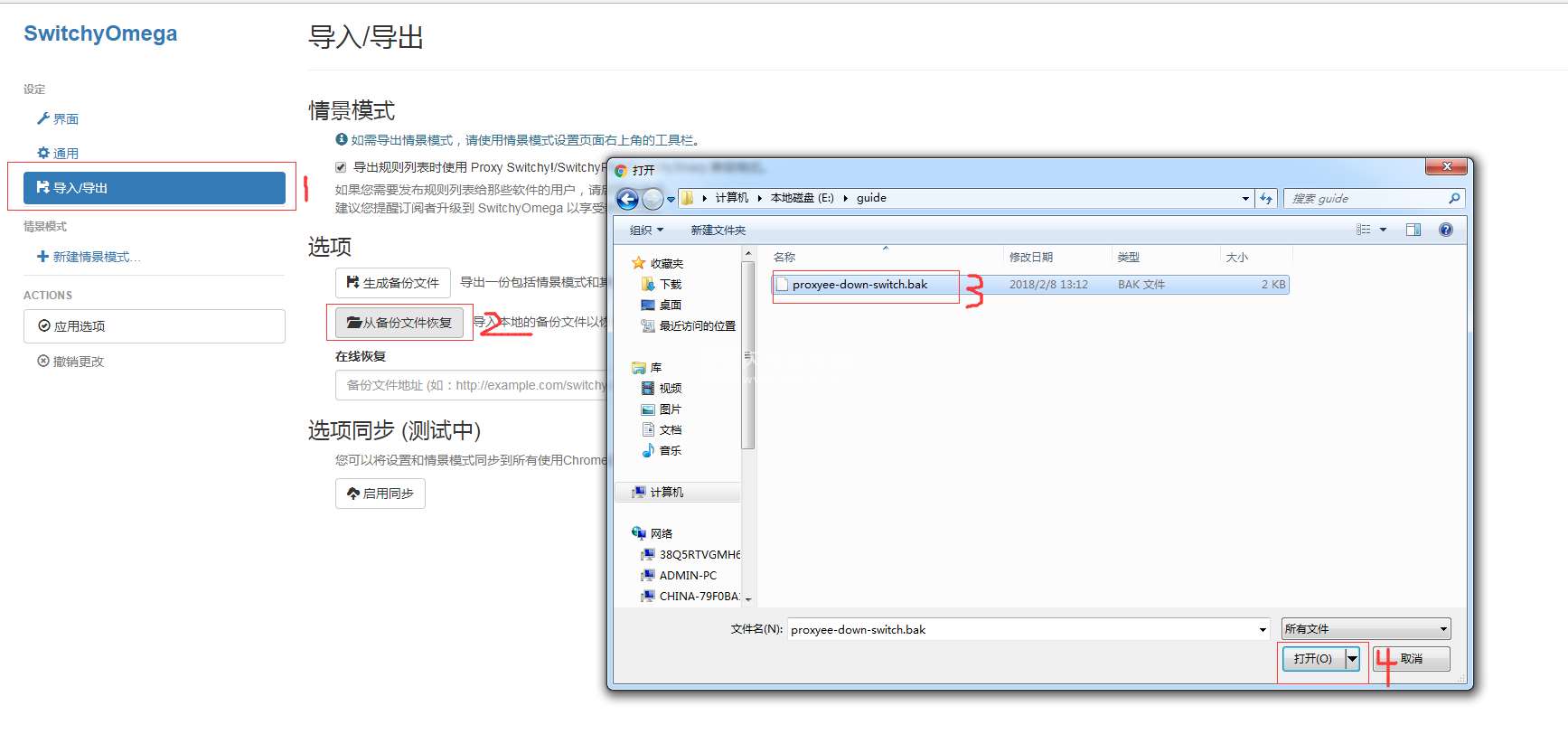Focus the 搜索 guide search box
The image size is (1568, 734).
1365,199
